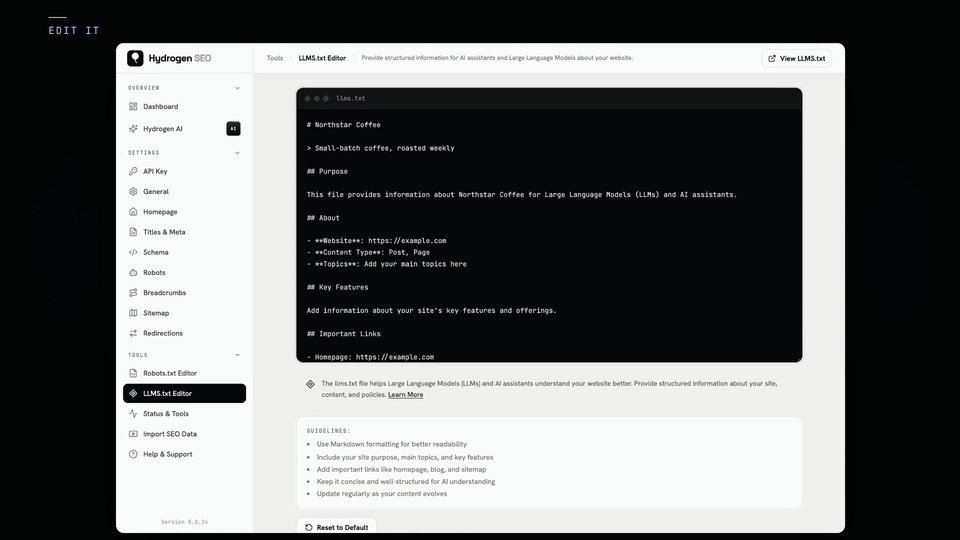Screen dimensions: 960x540
Task: Click the View LLMS.txt button
Action: click(797, 58)
